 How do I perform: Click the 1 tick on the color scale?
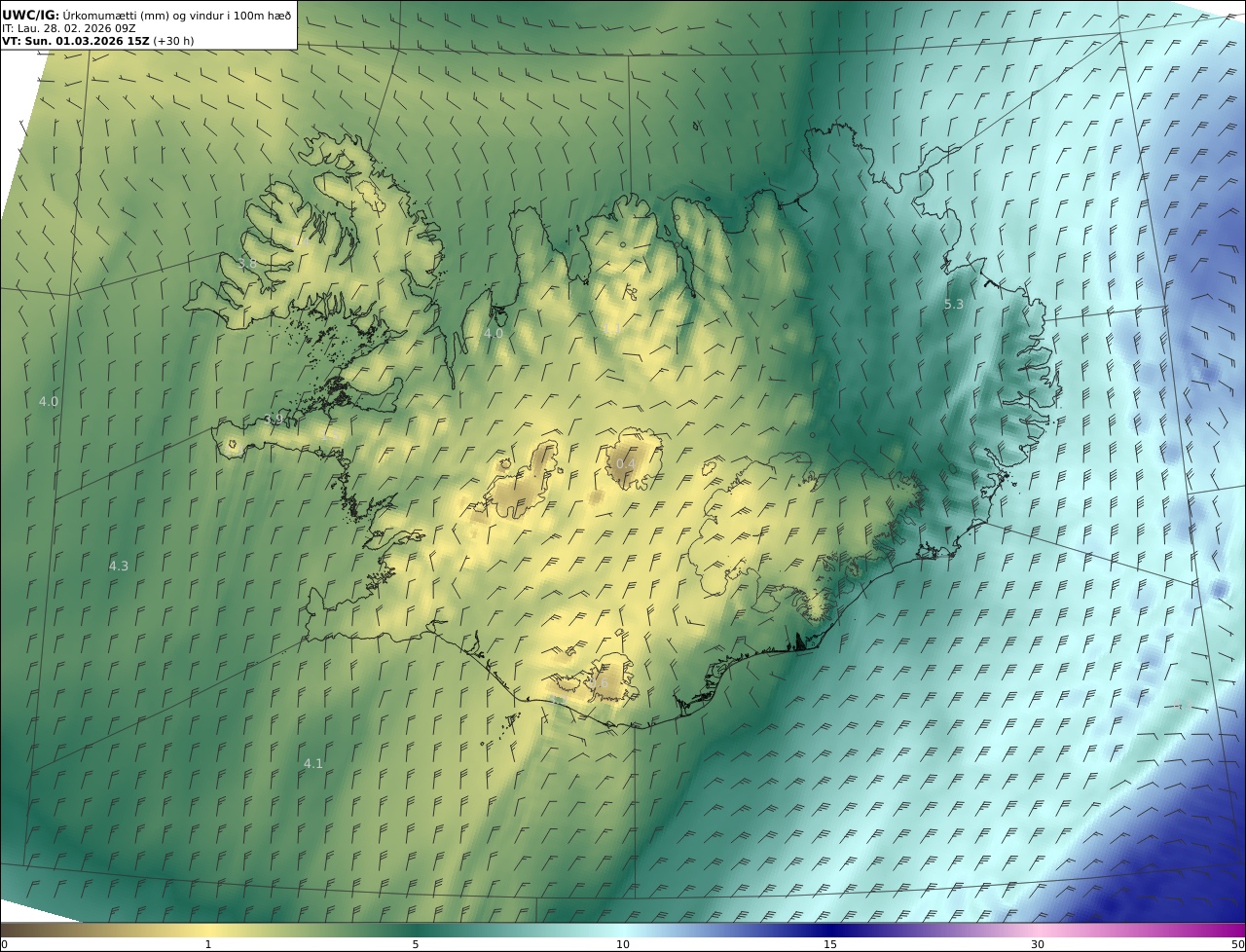[x=207, y=944]
